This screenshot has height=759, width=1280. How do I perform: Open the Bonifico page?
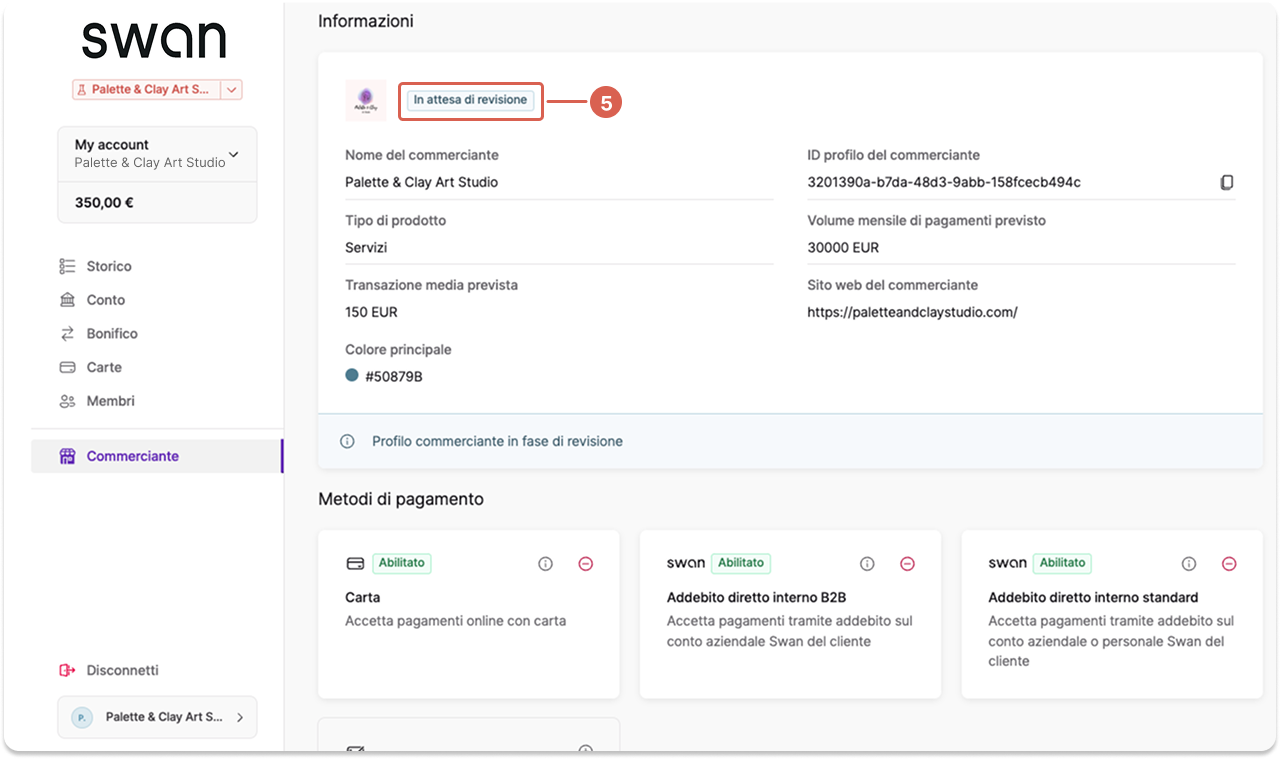(x=112, y=333)
